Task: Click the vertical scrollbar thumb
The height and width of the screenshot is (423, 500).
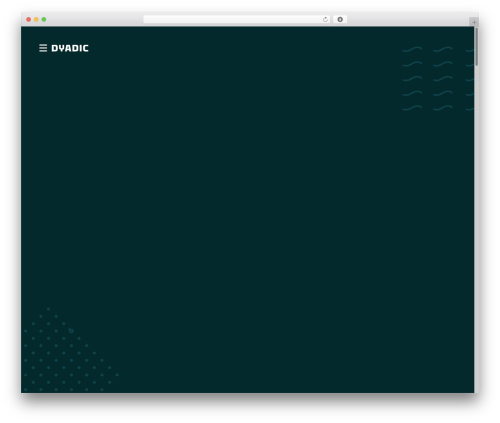Action: (477, 47)
